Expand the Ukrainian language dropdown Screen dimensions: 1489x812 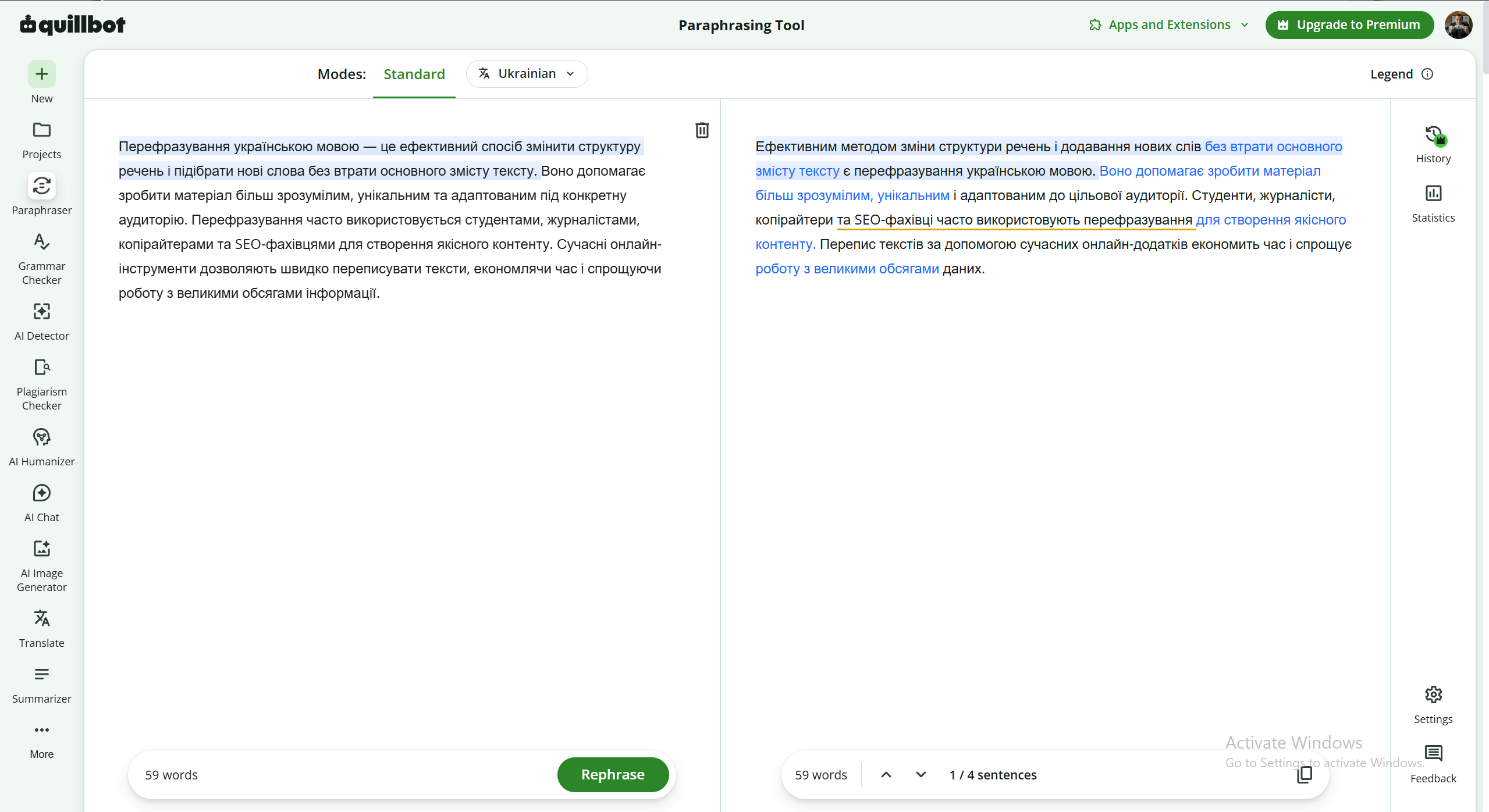[527, 74]
